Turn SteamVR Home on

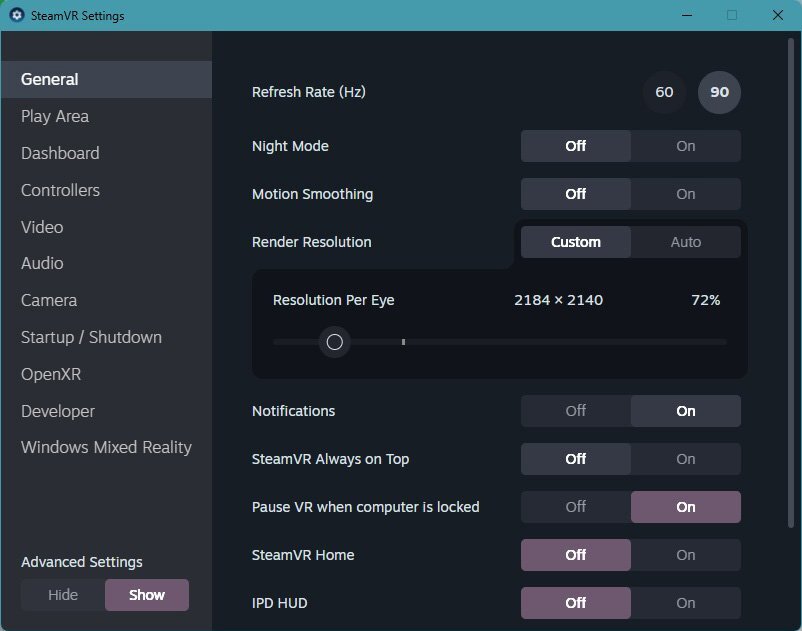click(685, 555)
